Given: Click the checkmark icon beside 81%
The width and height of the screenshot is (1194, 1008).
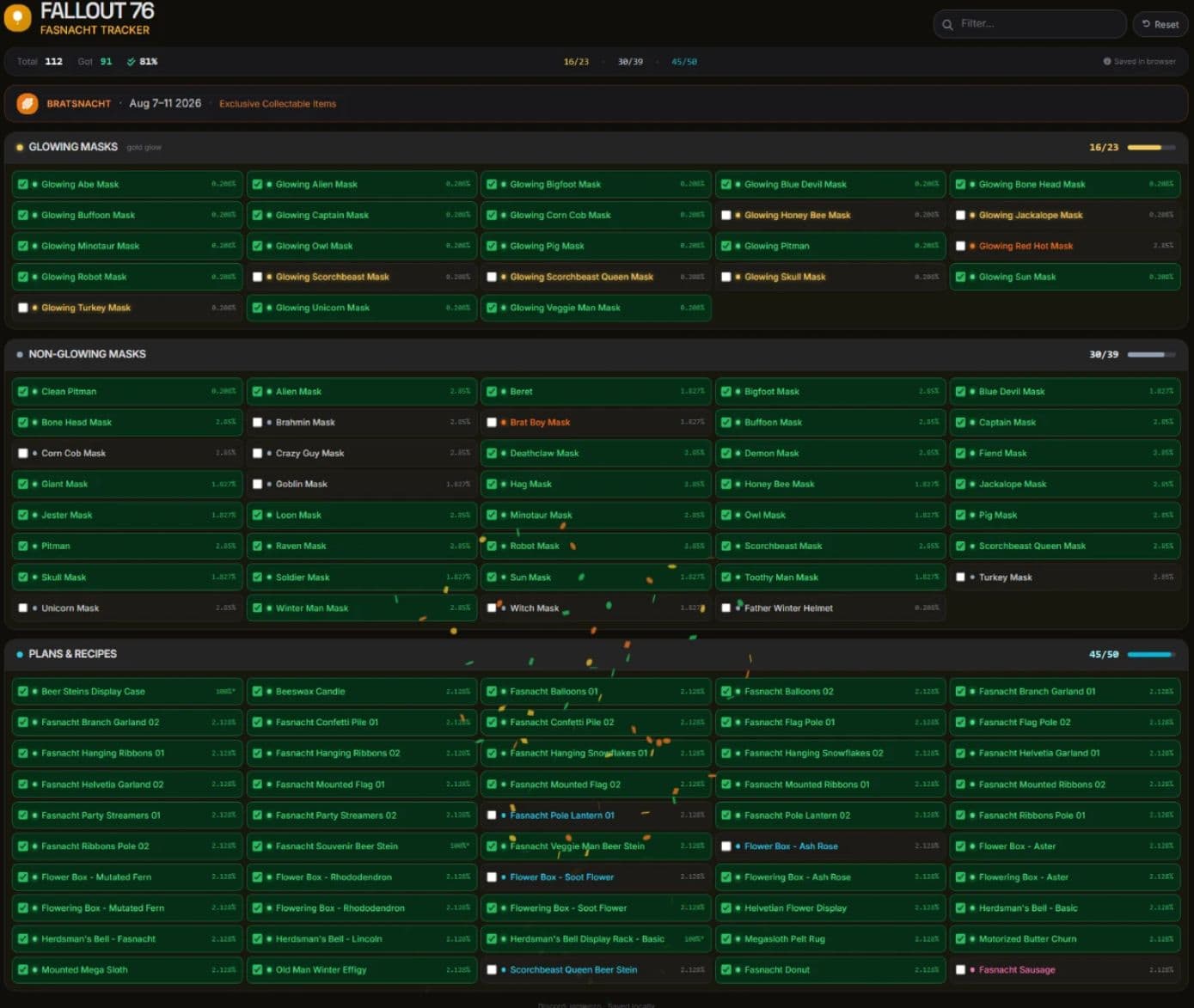Looking at the screenshot, I should [x=131, y=62].
